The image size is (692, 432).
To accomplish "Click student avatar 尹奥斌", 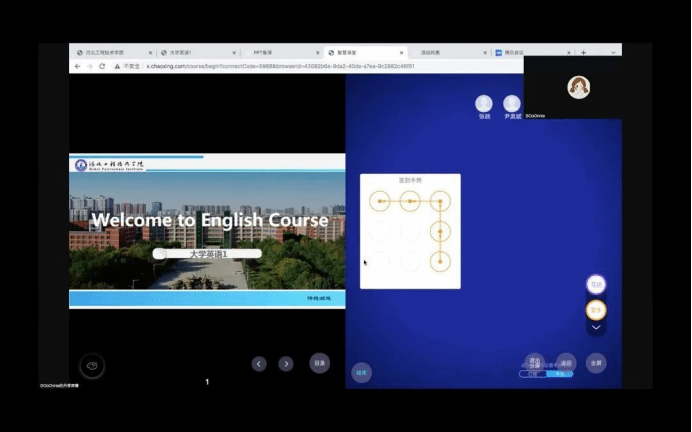I will (512, 104).
